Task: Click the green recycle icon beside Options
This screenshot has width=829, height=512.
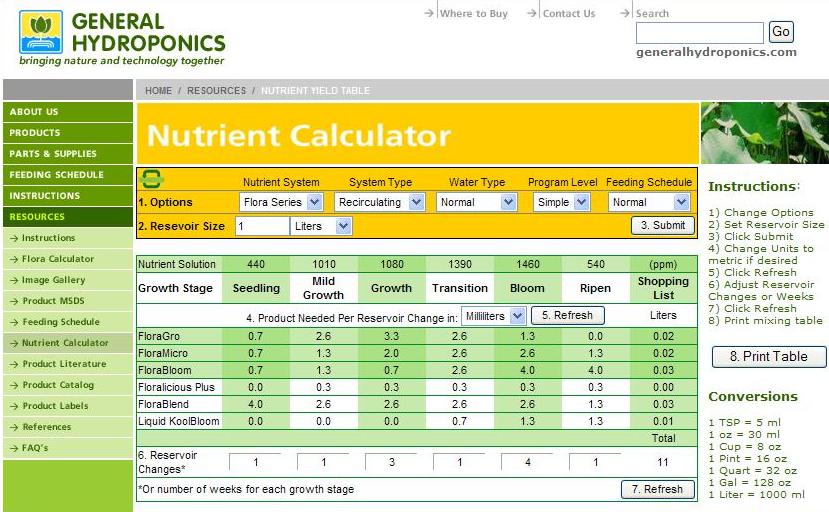Action: click(152, 179)
